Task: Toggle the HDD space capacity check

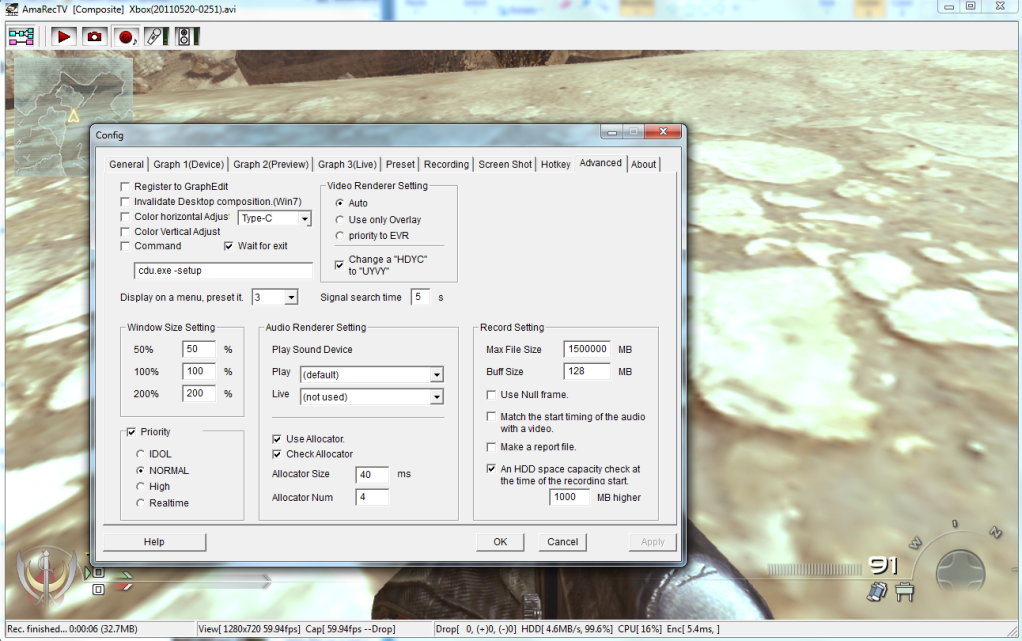Action: pyautogui.click(x=491, y=468)
